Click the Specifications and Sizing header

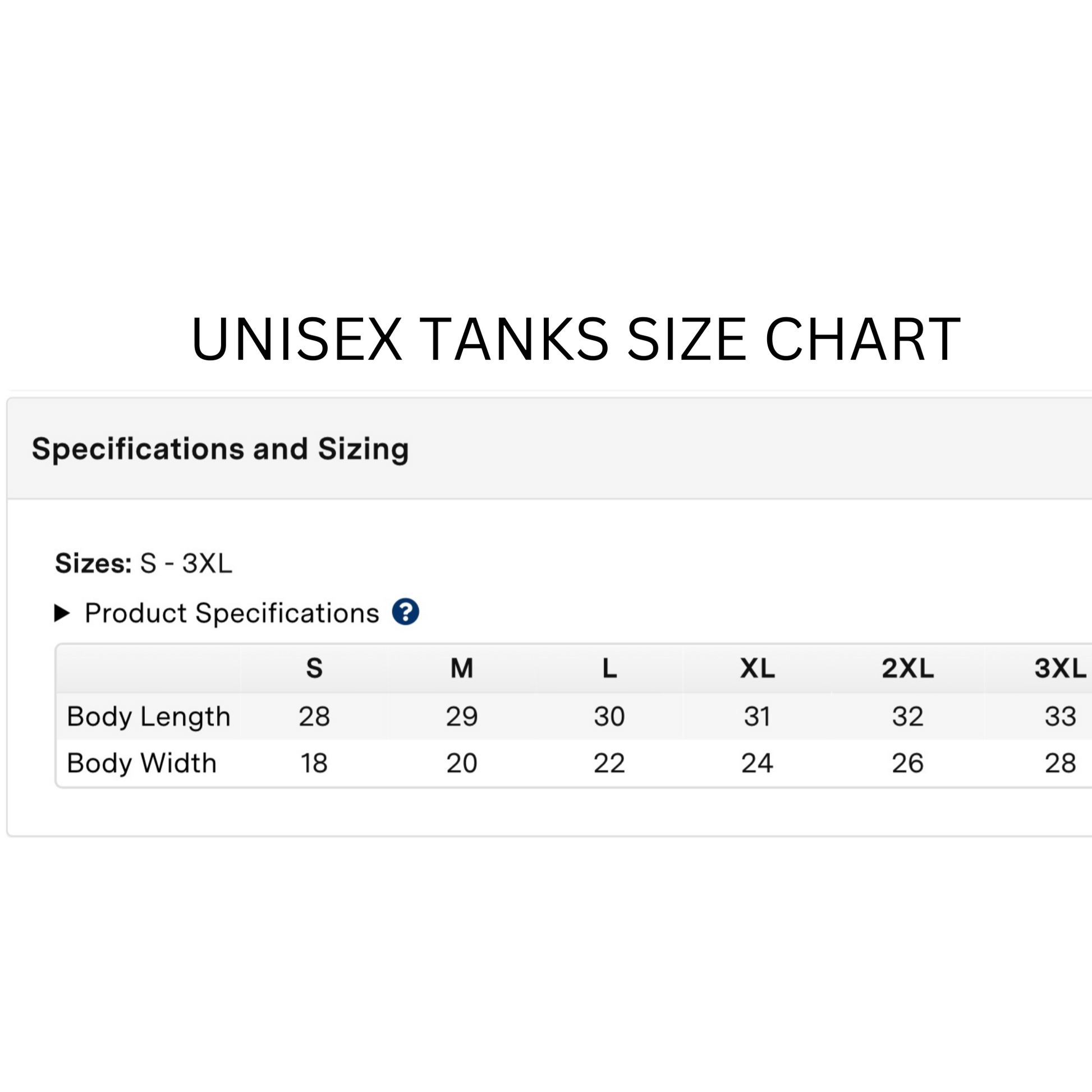(x=221, y=449)
